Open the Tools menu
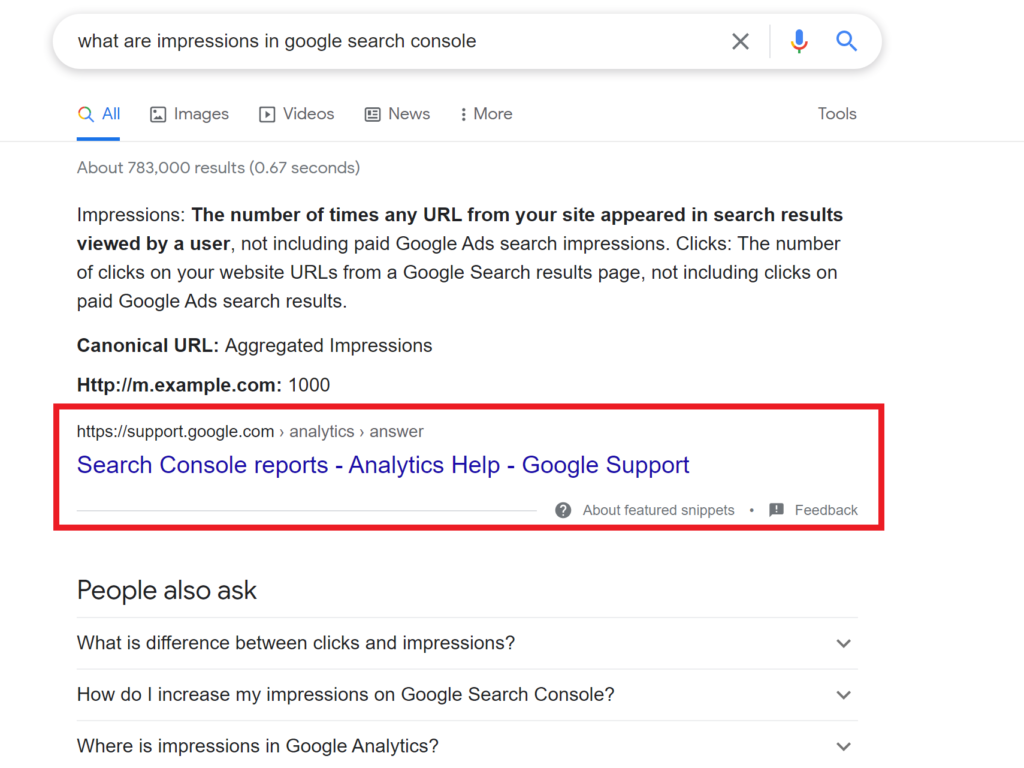The image size is (1024, 768). [x=837, y=114]
